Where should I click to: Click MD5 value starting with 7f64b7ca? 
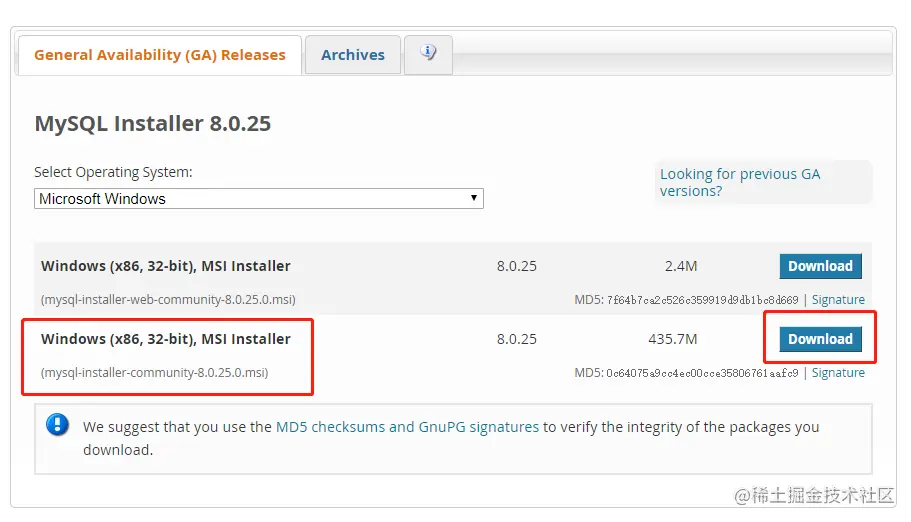(702, 301)
